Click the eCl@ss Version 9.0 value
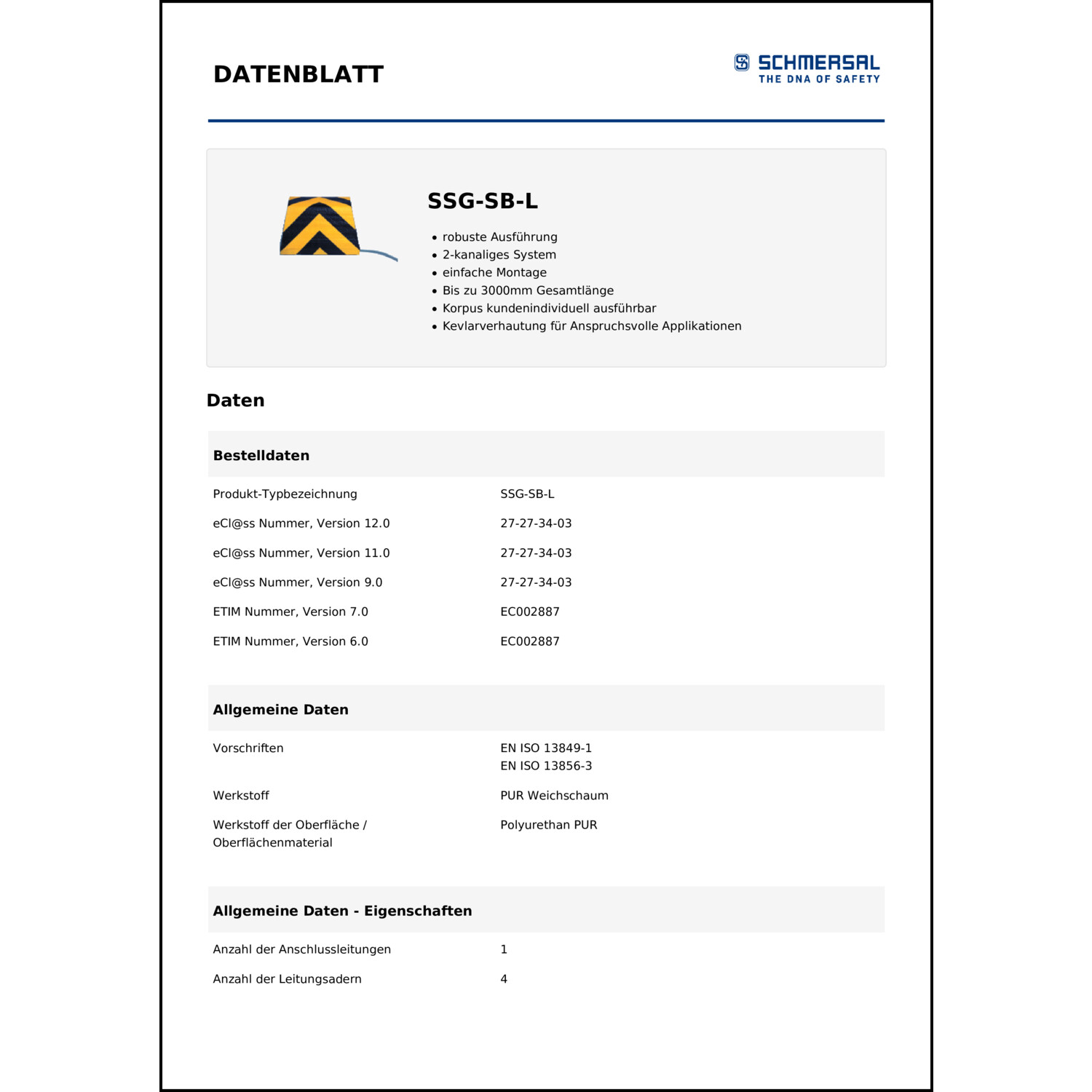Screen dimensions: 1092x1092 (x=536, y=582)
